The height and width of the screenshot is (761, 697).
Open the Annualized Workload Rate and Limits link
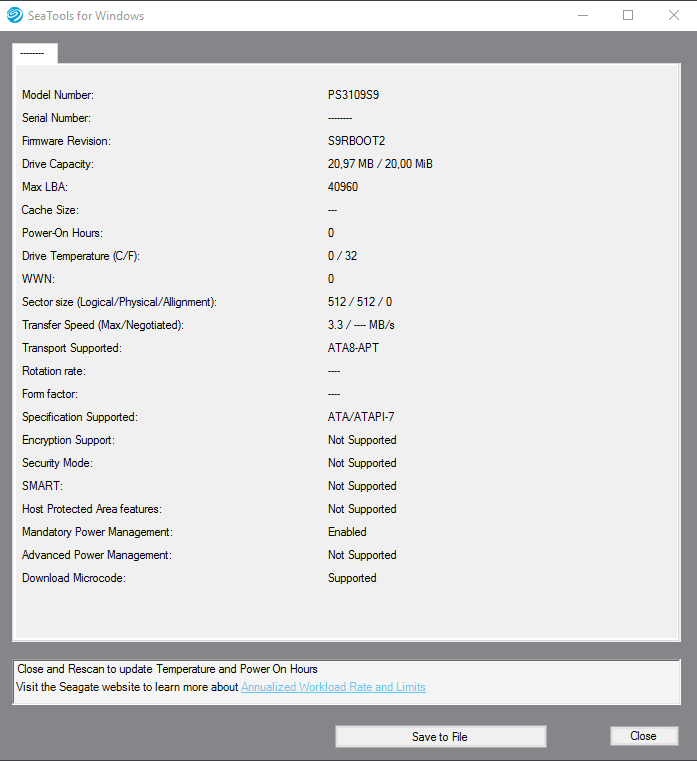coord(333,687)
